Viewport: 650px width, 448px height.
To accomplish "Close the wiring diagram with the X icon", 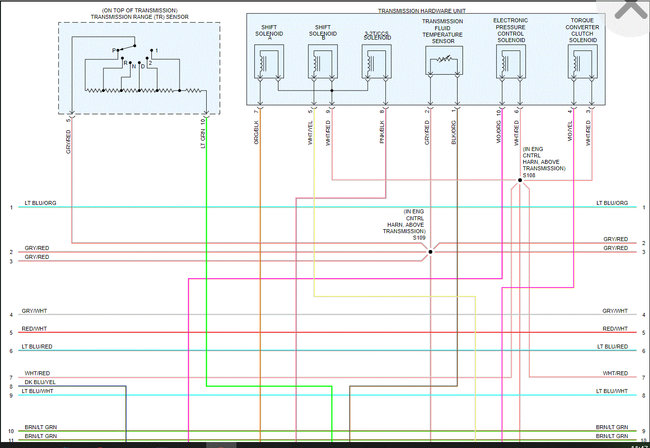I will [x=631, y=9].
